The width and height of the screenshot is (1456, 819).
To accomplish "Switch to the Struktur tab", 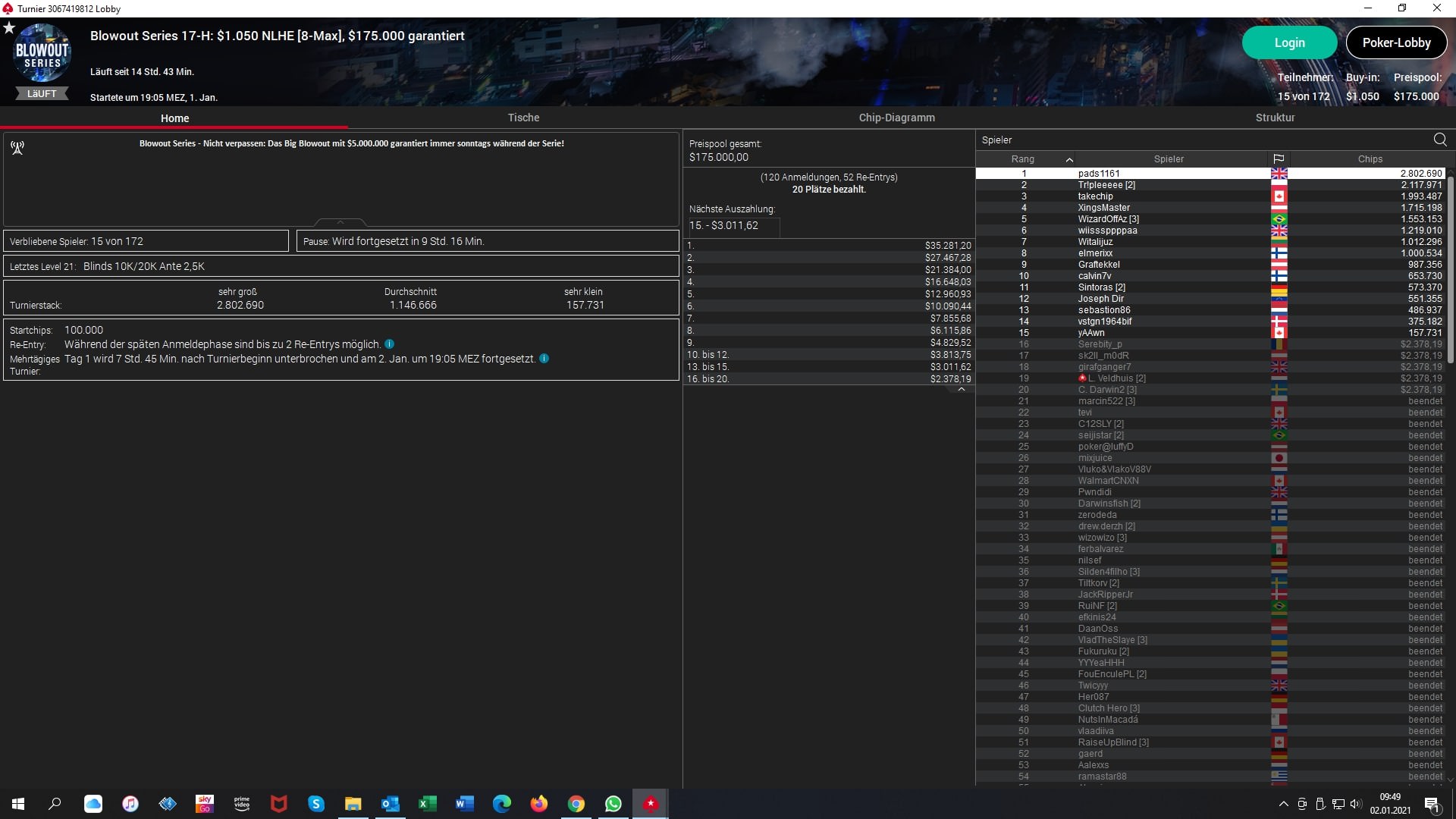I will [x=1275, y=118].
